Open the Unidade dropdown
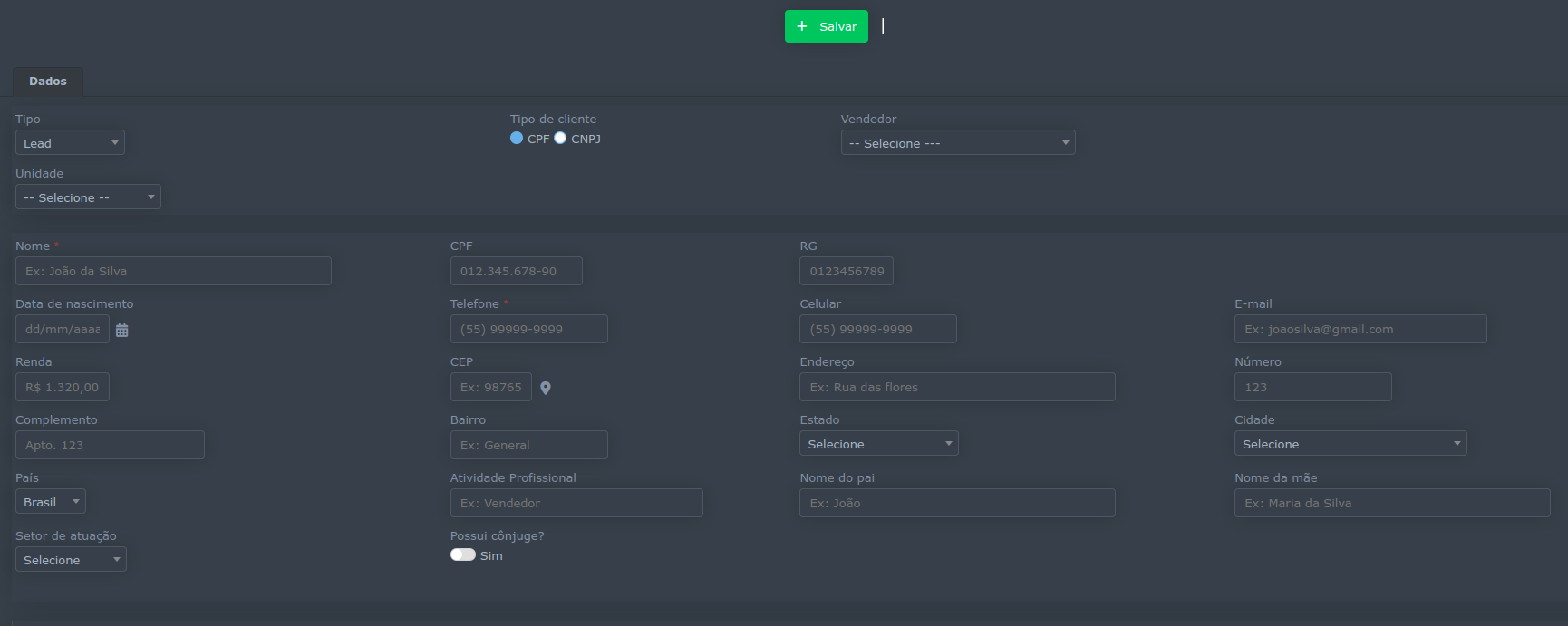The width and height of the screenshot is (1568, 626). point(88,197)
